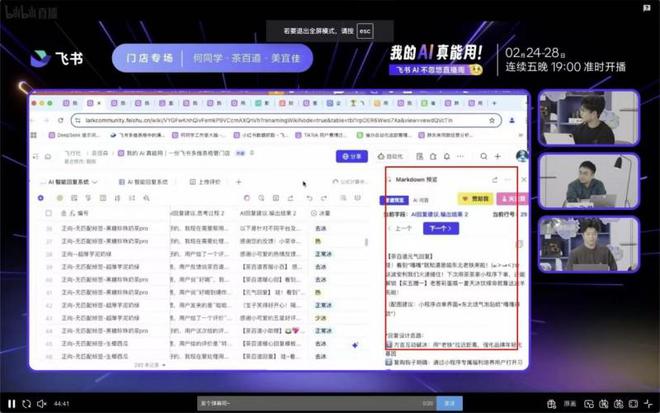The height and width of the screenshot is (413, 660).
Task: Select the blue 渲染预览 tab
Action: pyautogui.click(x=394, y=200)
